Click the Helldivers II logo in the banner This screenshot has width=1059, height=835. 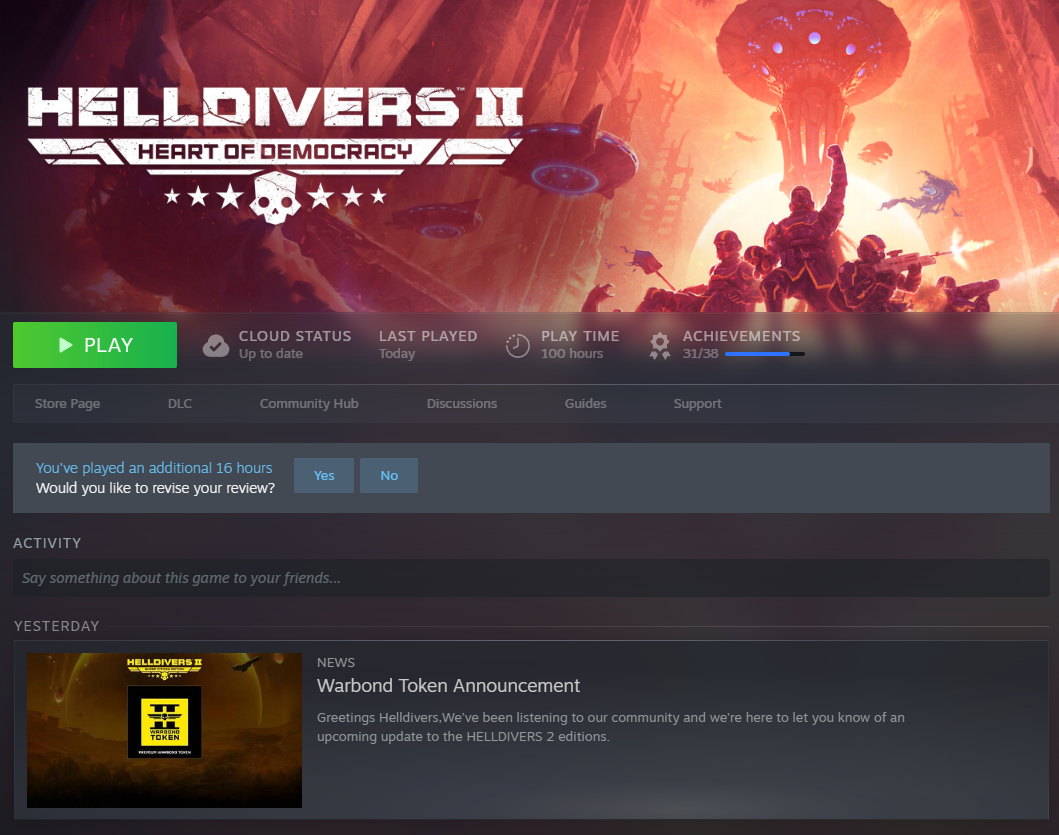(275, 154)
